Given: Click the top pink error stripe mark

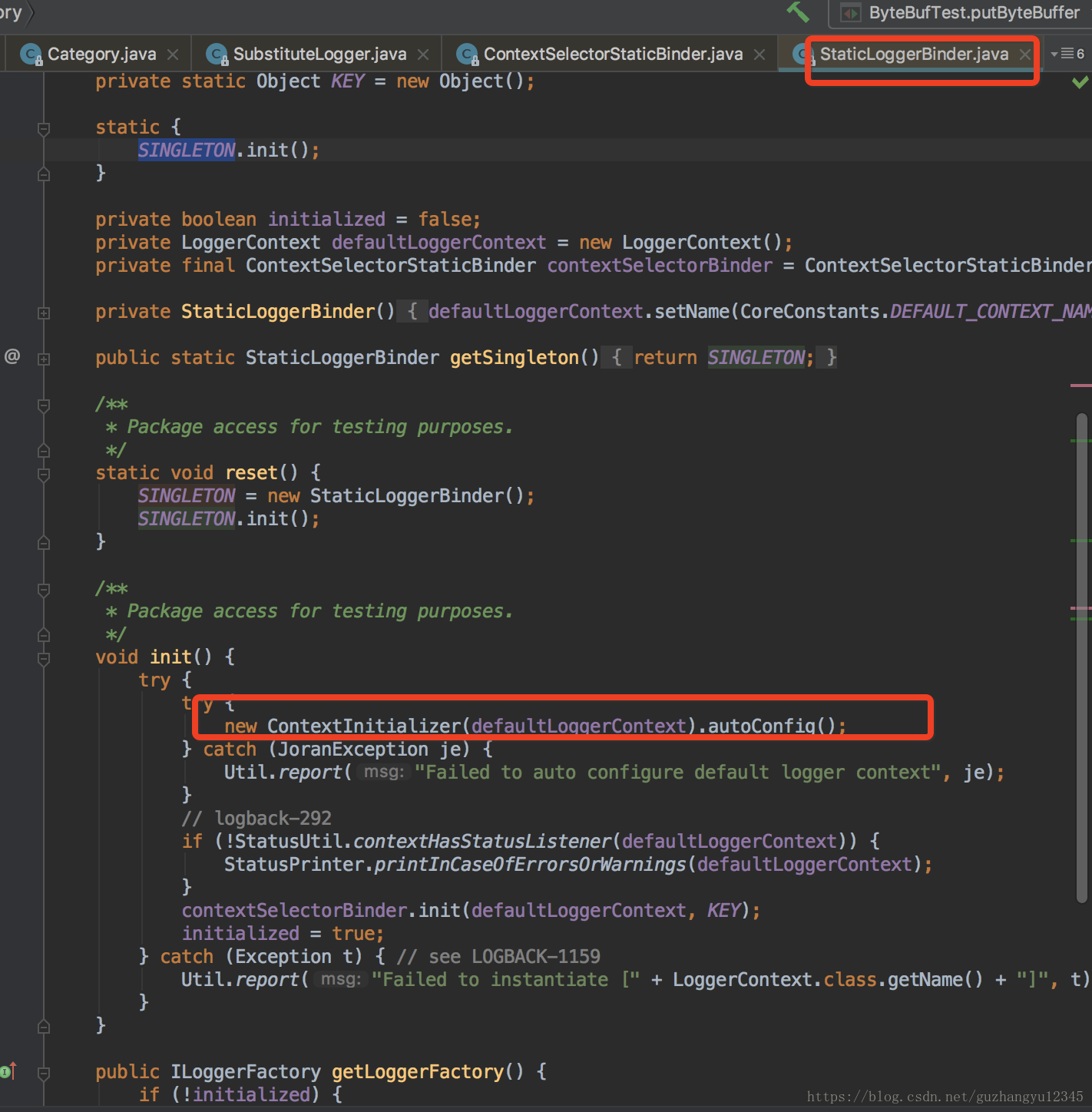Looking at the screenshot, I should [1080, 386].
